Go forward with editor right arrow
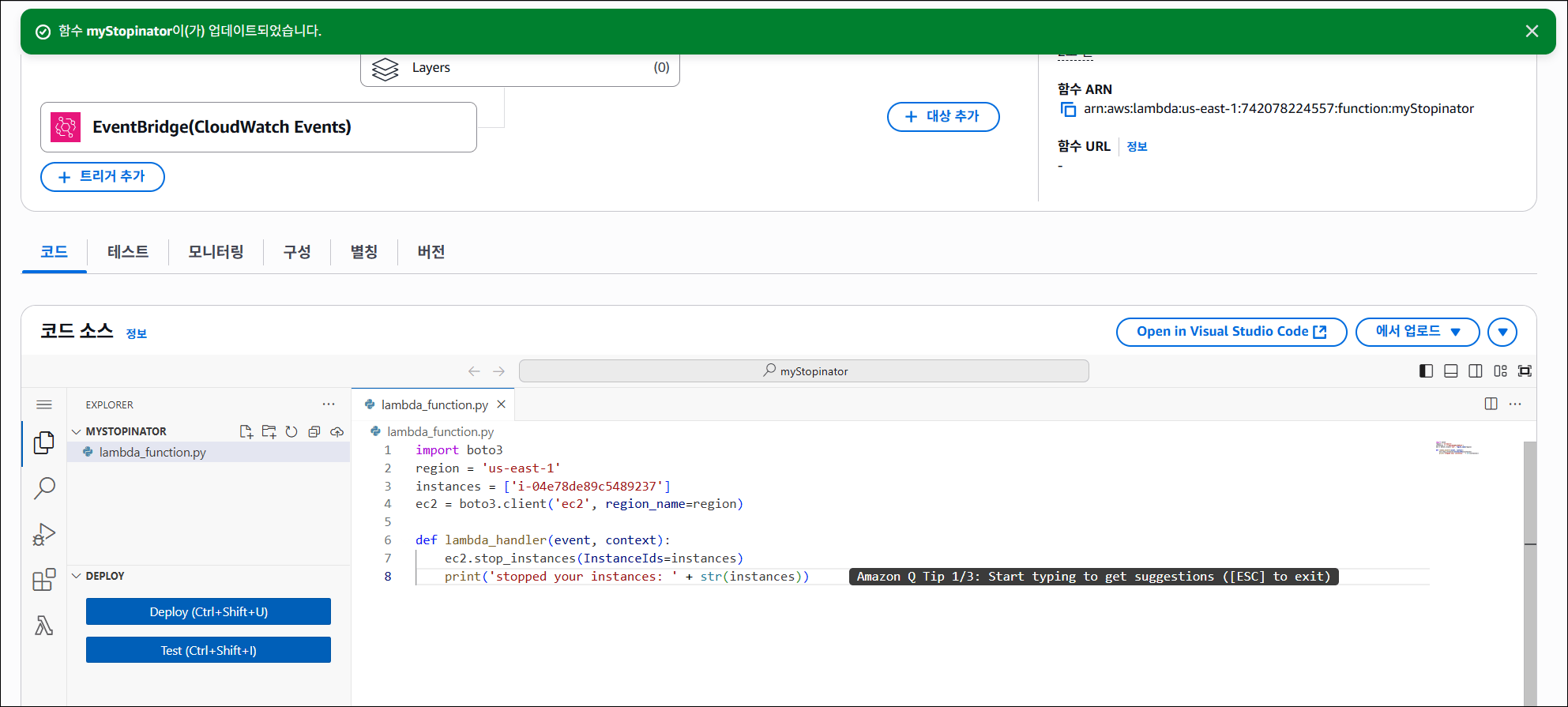 point(498,371)
